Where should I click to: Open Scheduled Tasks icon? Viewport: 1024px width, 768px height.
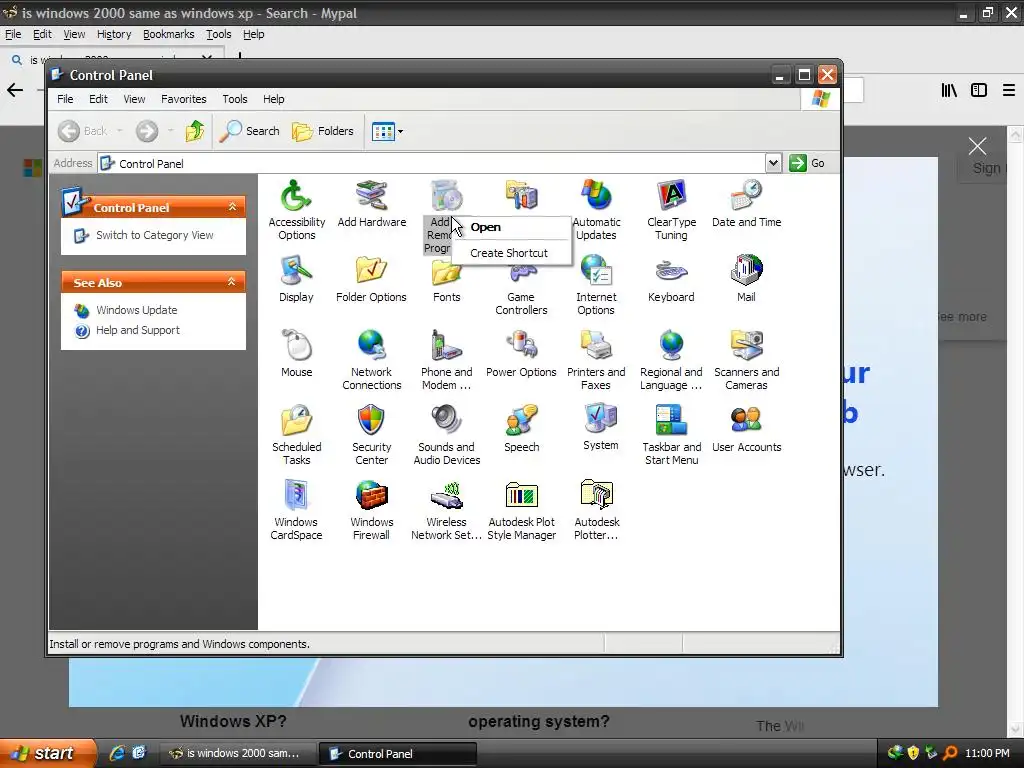(x=296, y=436)
